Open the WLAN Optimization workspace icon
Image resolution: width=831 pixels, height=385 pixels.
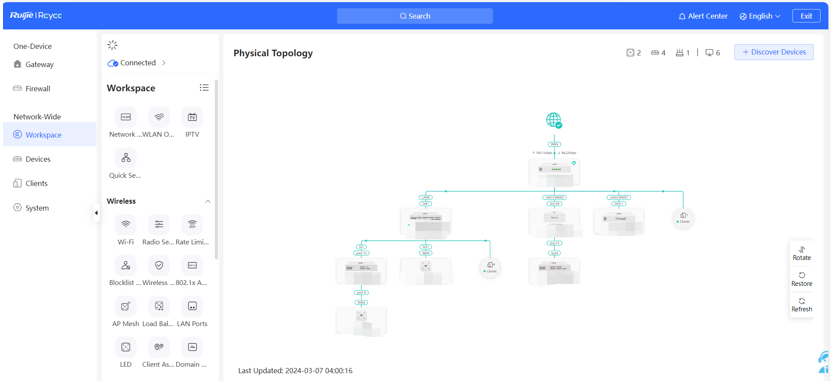pos(159,117)
